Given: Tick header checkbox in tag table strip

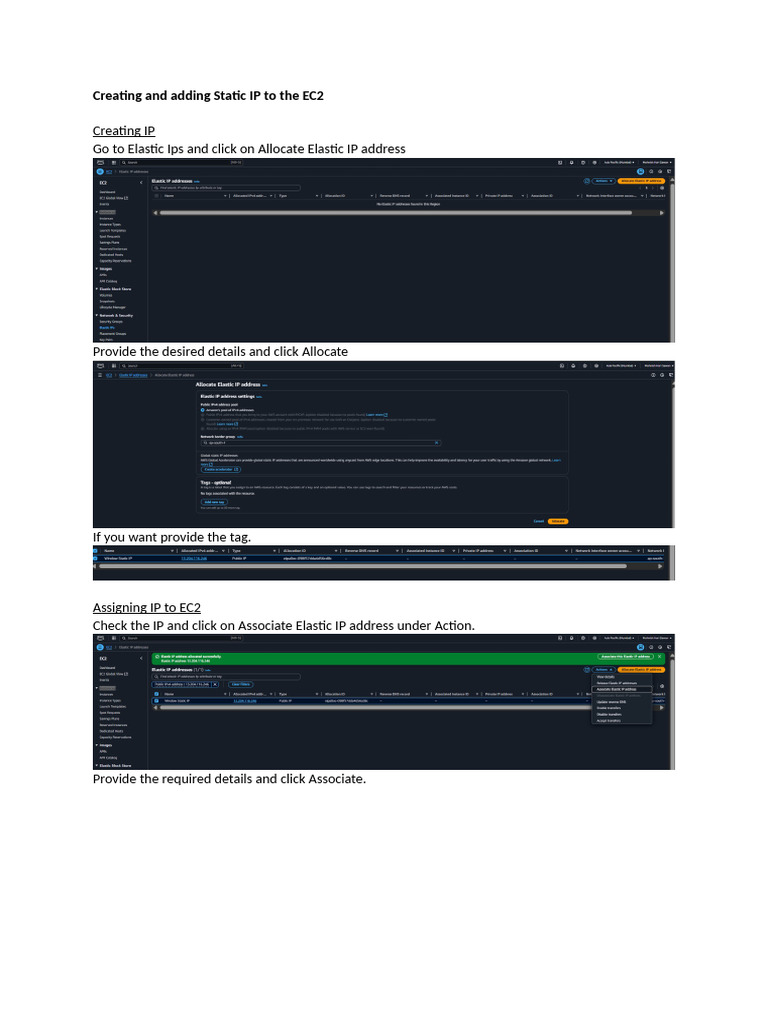Looking at the screenshot, I should click(95, 551).
